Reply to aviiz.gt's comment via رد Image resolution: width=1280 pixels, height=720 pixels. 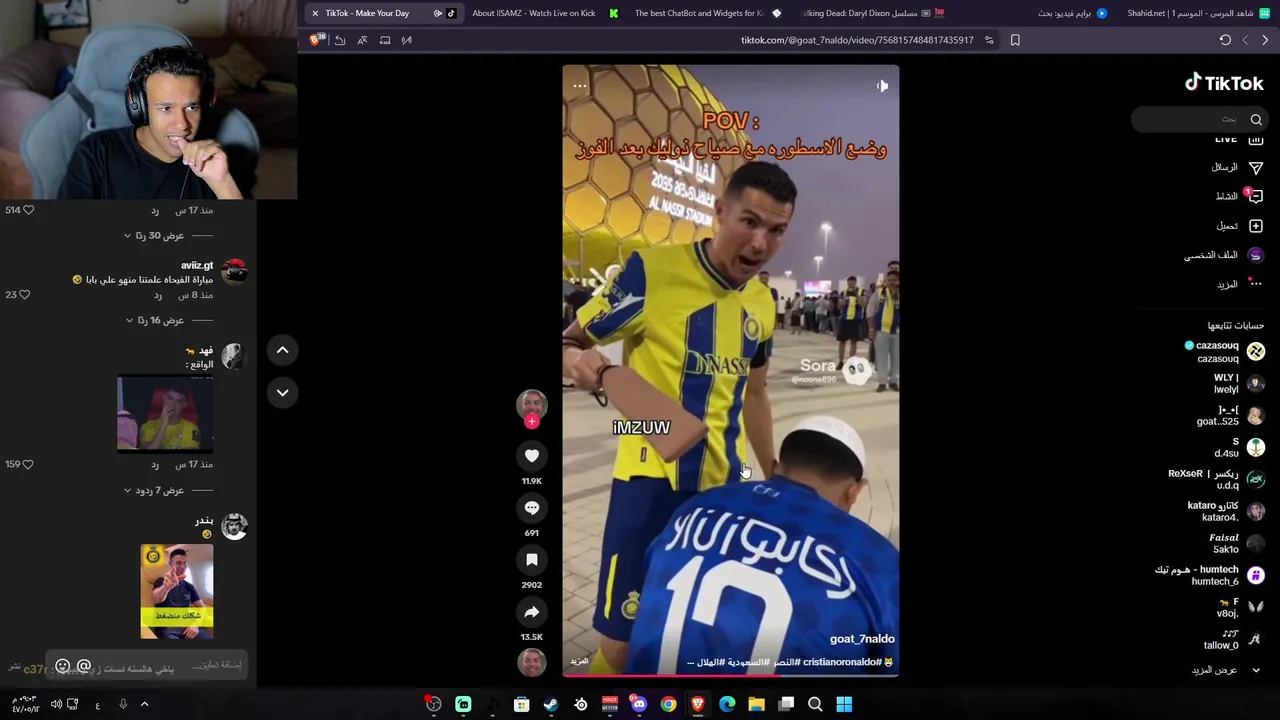click(157, 296)
